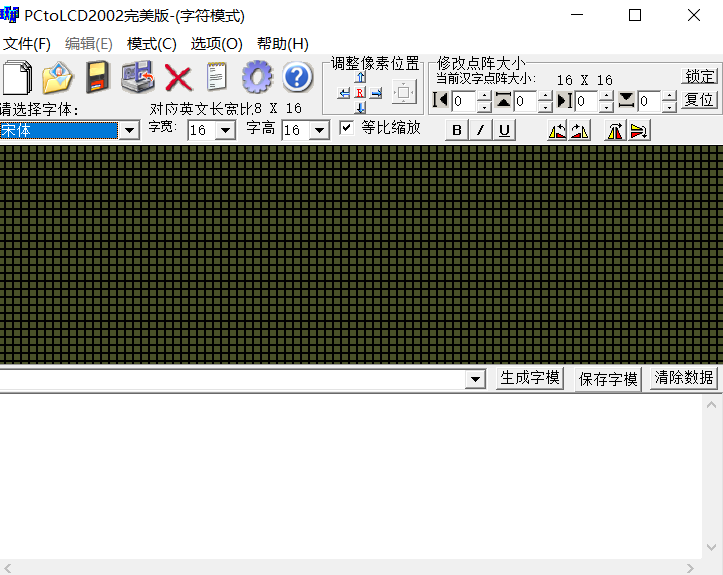Click the floppy disk save icon
Viewport: 723px width, 575px height.
point(98,77)
